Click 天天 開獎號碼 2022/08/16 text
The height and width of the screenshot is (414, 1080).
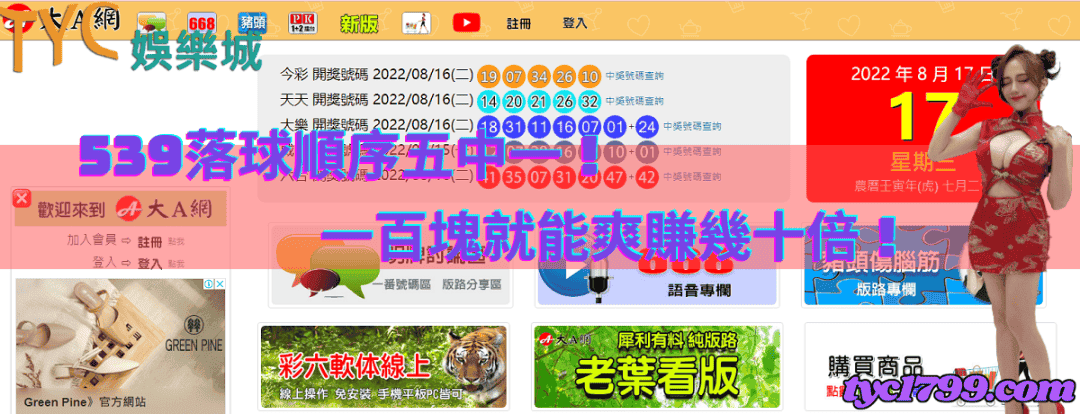click(376, 101)
